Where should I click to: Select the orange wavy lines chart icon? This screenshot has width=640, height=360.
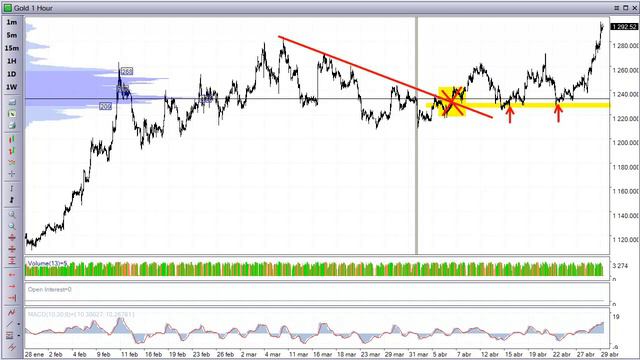(x=12, y=162)
